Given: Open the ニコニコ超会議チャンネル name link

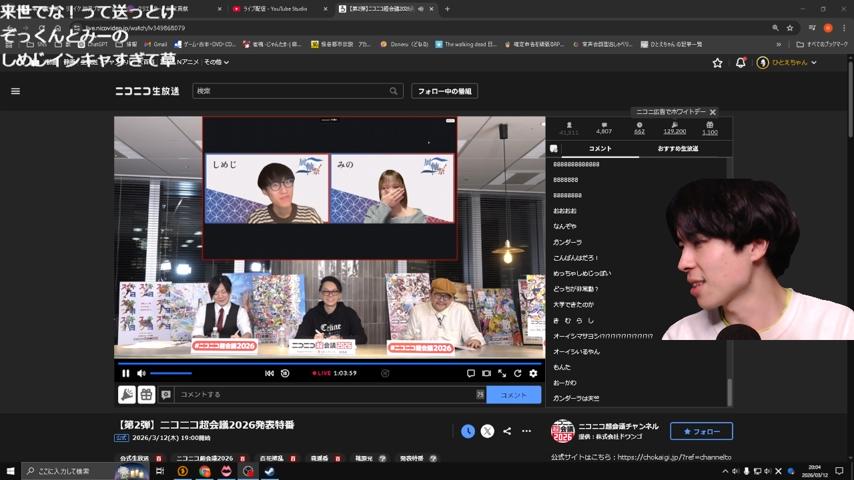Looking at the screenshot, I should (618, 426).
